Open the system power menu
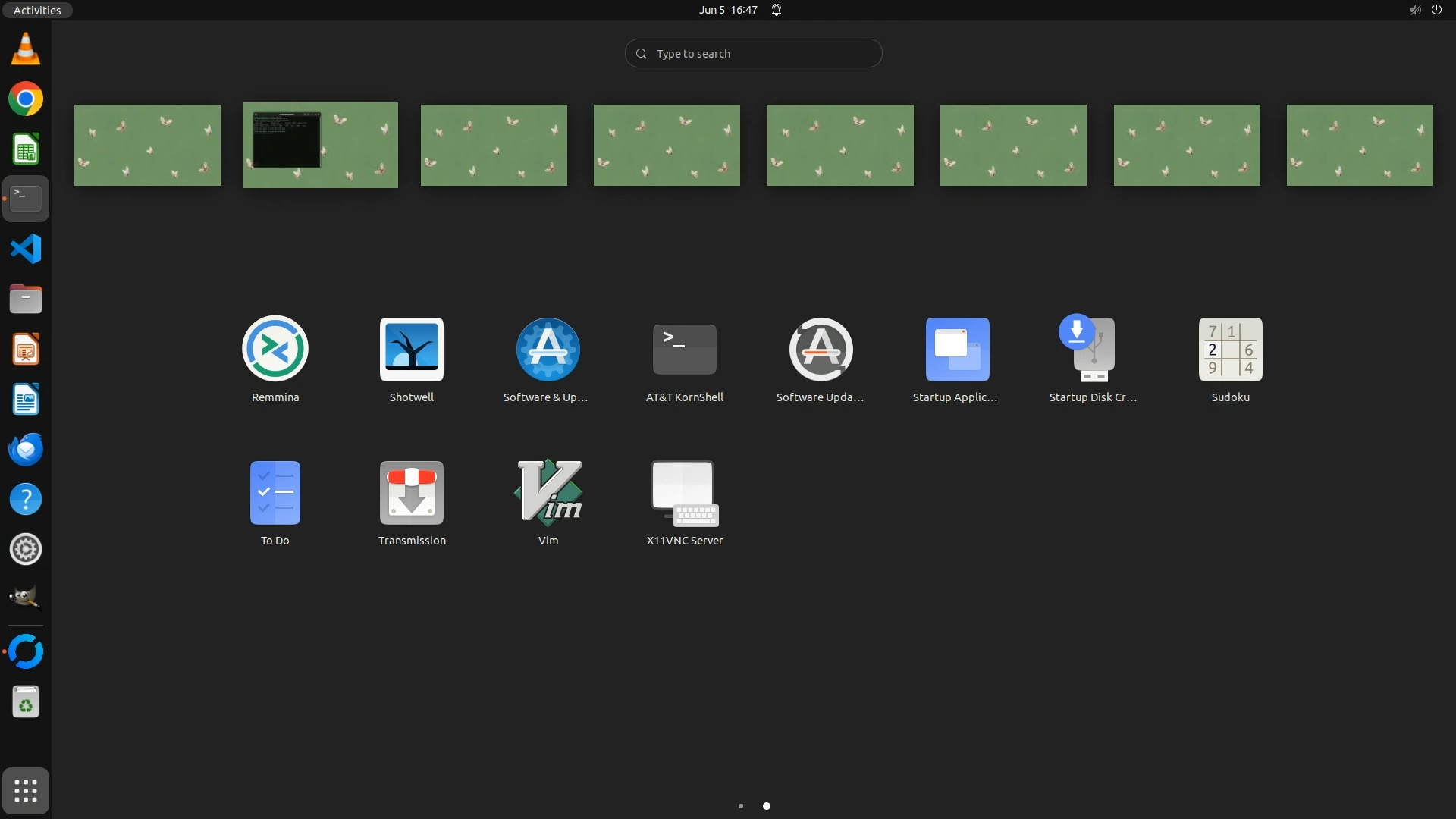 click(x=1436, y=10)
